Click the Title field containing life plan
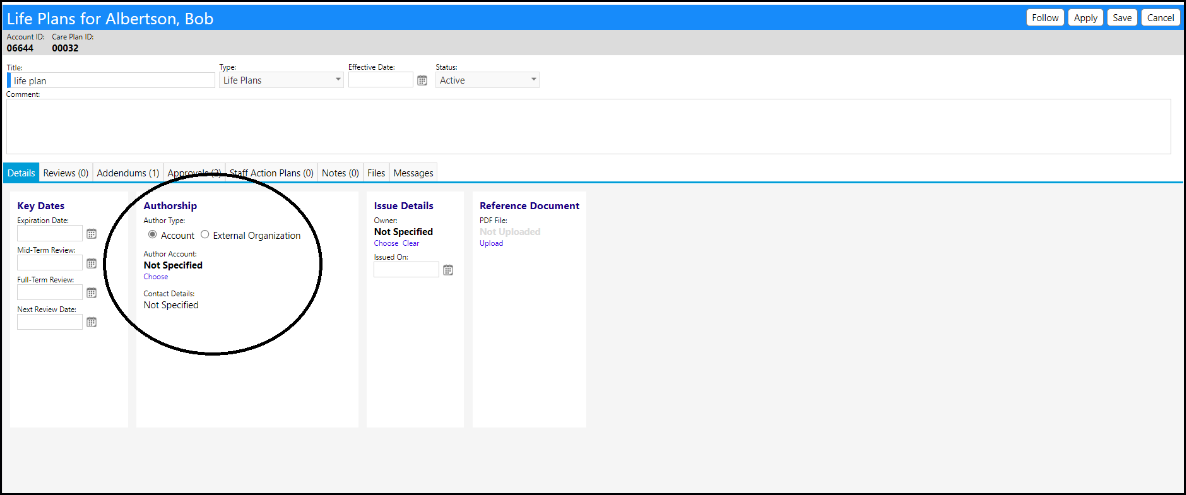This screenshot has height=495, width=1186. [111, 80]
